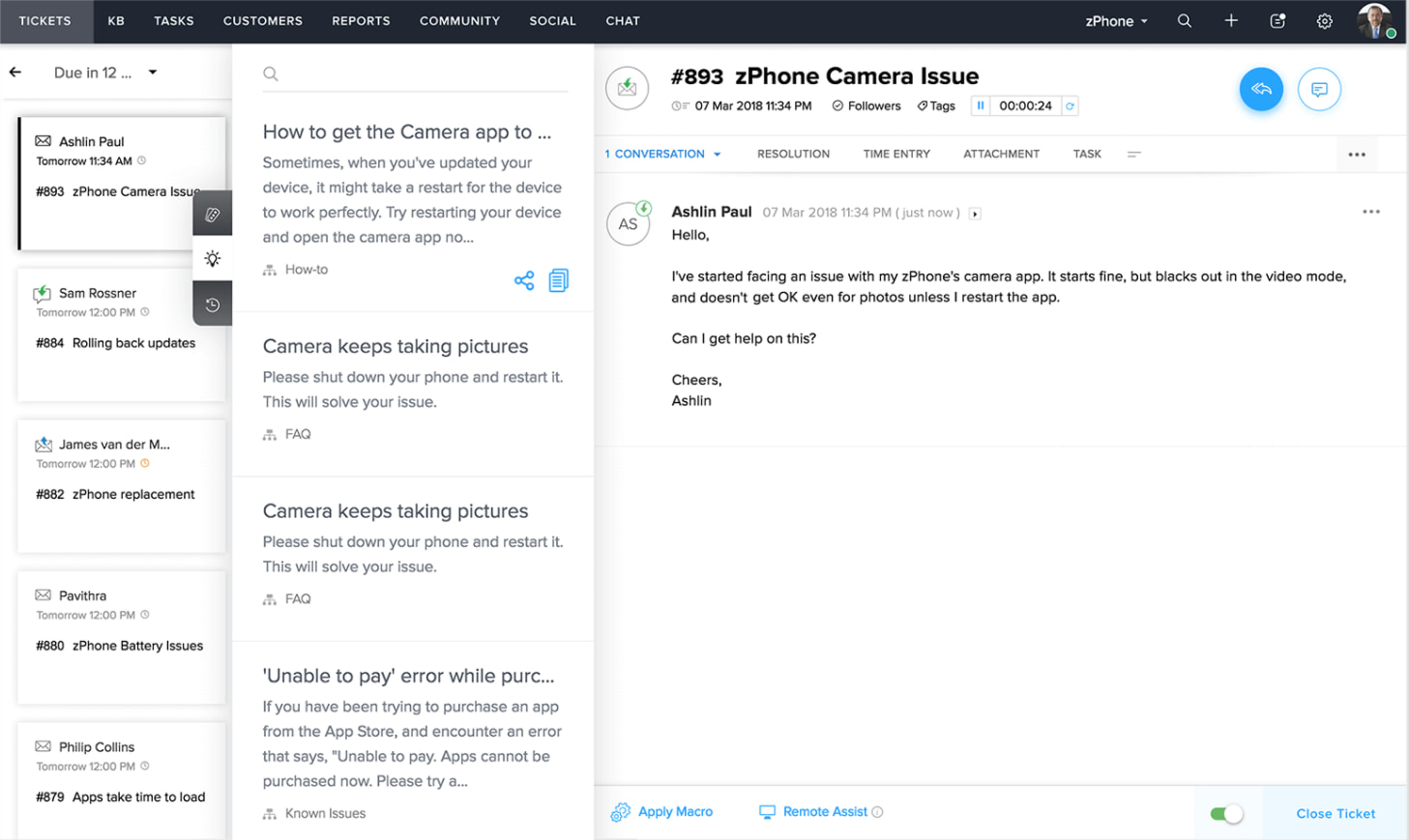Click the share icon on Camera article
Viewport: 1409px width, 840px height.
(524, 280)
